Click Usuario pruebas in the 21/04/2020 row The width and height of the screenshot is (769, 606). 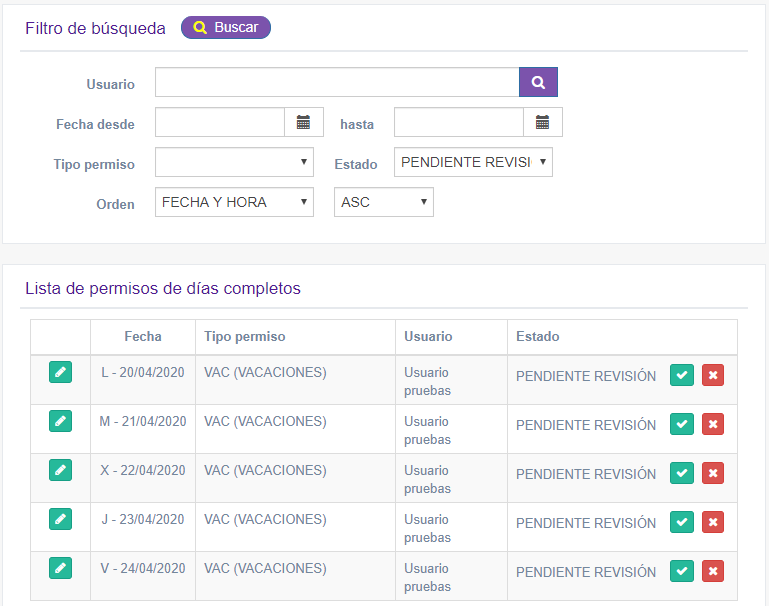427,430
